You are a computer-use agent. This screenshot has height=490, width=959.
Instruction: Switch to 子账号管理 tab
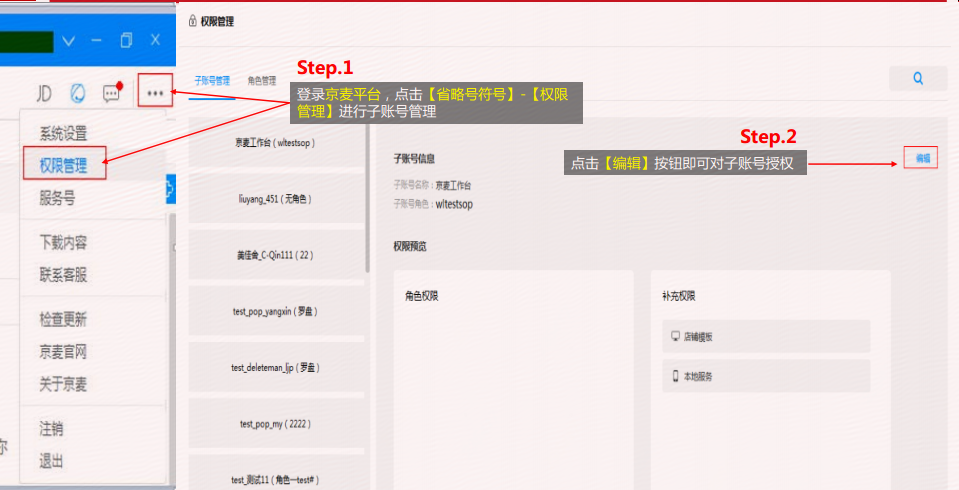click(x=212, y=81)
